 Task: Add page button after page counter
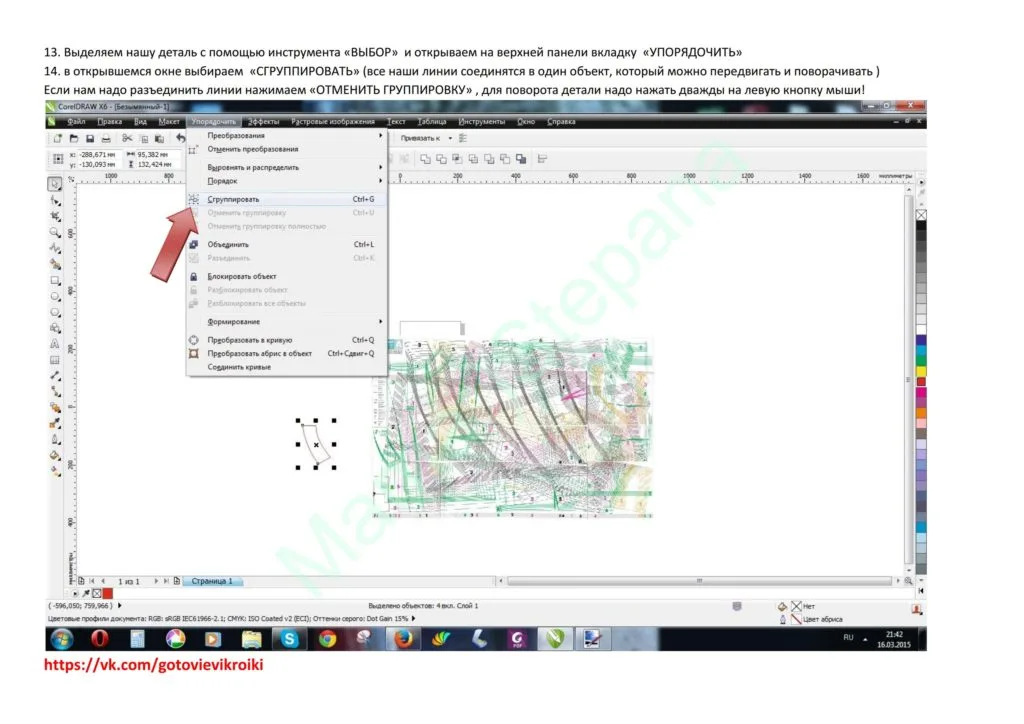pyautogui.click(x=177, y=580)
